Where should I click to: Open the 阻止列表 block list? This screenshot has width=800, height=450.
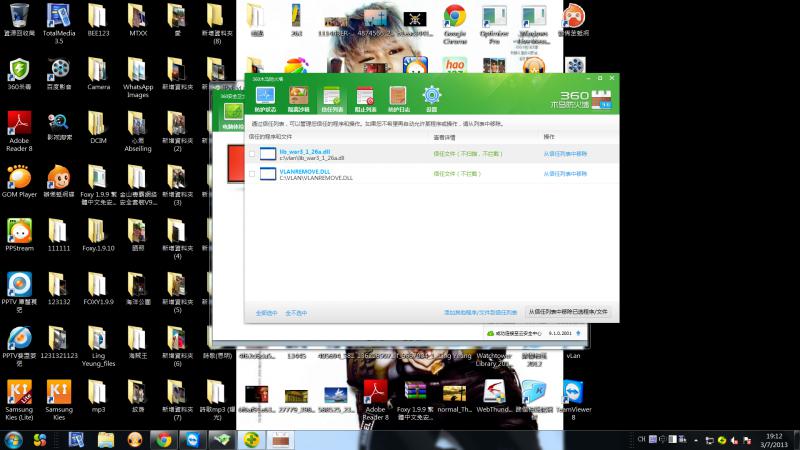click(x=365, y=98)
